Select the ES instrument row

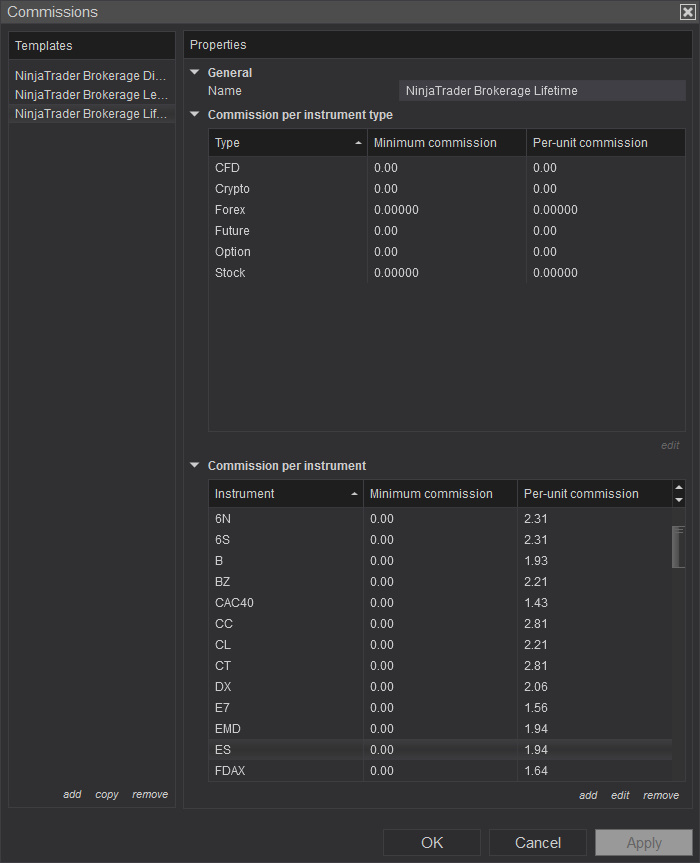[440, 750]
